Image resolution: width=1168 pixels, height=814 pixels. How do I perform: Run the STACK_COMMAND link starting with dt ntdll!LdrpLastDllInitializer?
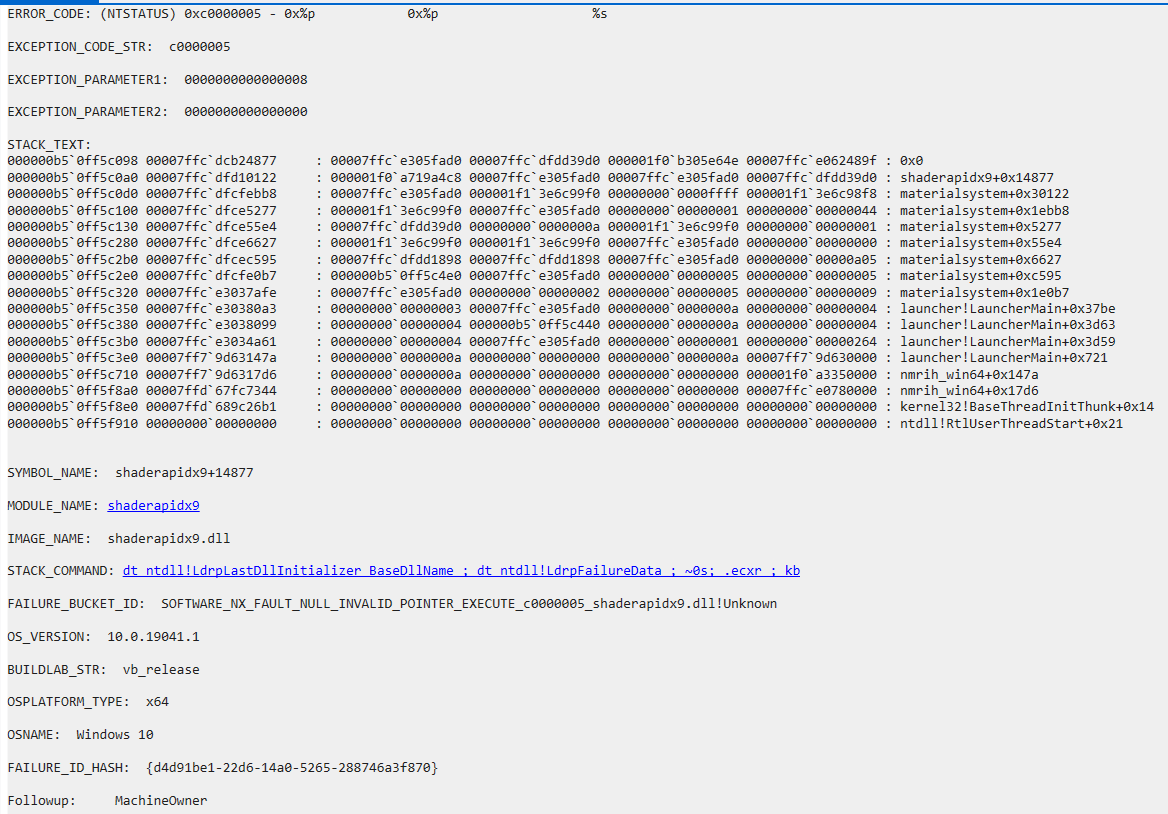tap(461, 570)
